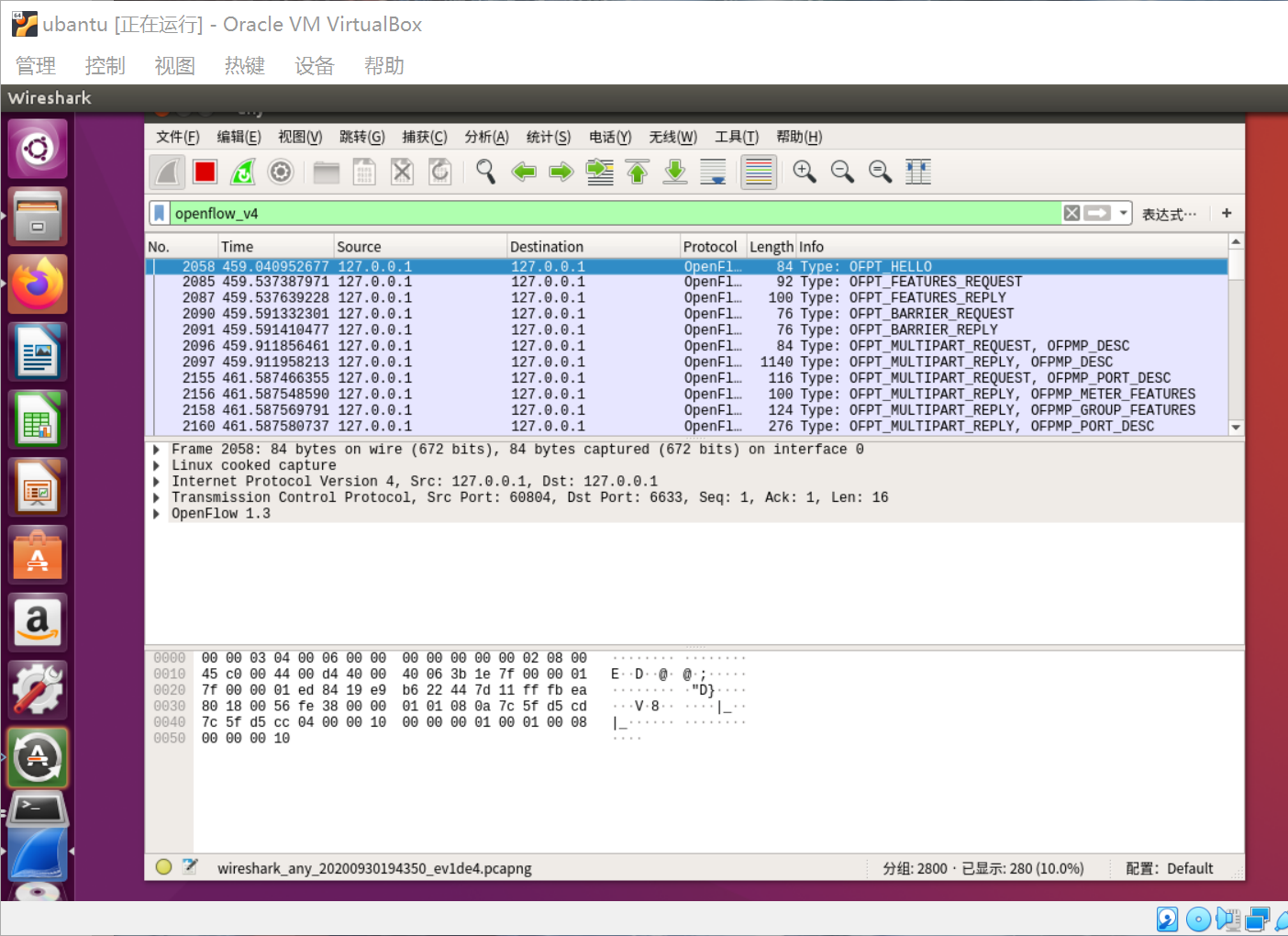Click the 配置: Default profile label

1170,868
